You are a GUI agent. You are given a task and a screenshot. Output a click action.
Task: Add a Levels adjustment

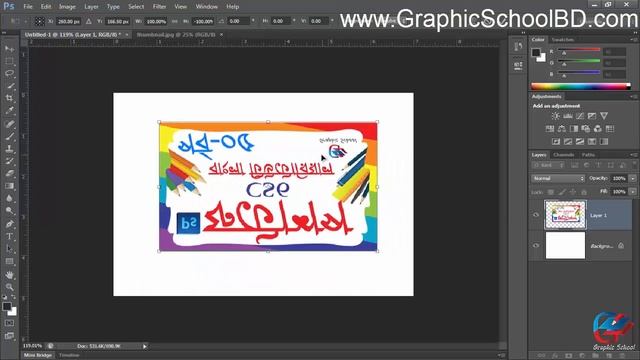point(568,116)
